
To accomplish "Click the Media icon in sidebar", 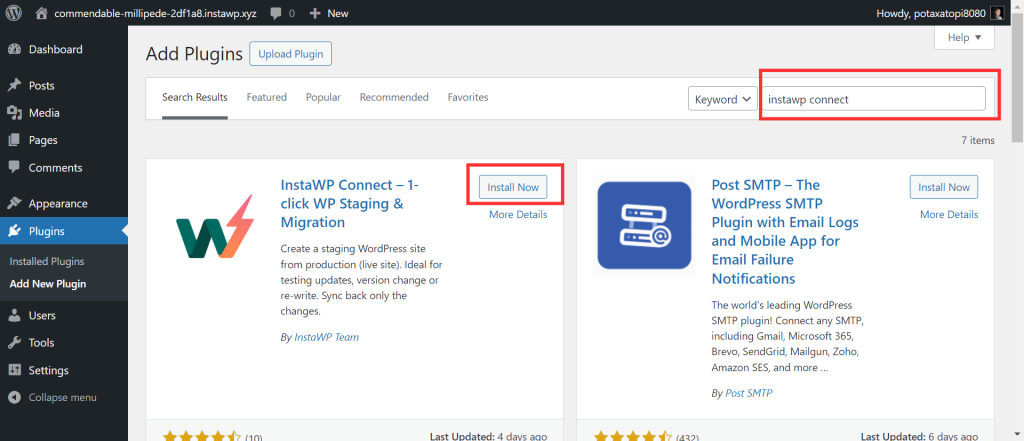I will (x=14, y=113).
